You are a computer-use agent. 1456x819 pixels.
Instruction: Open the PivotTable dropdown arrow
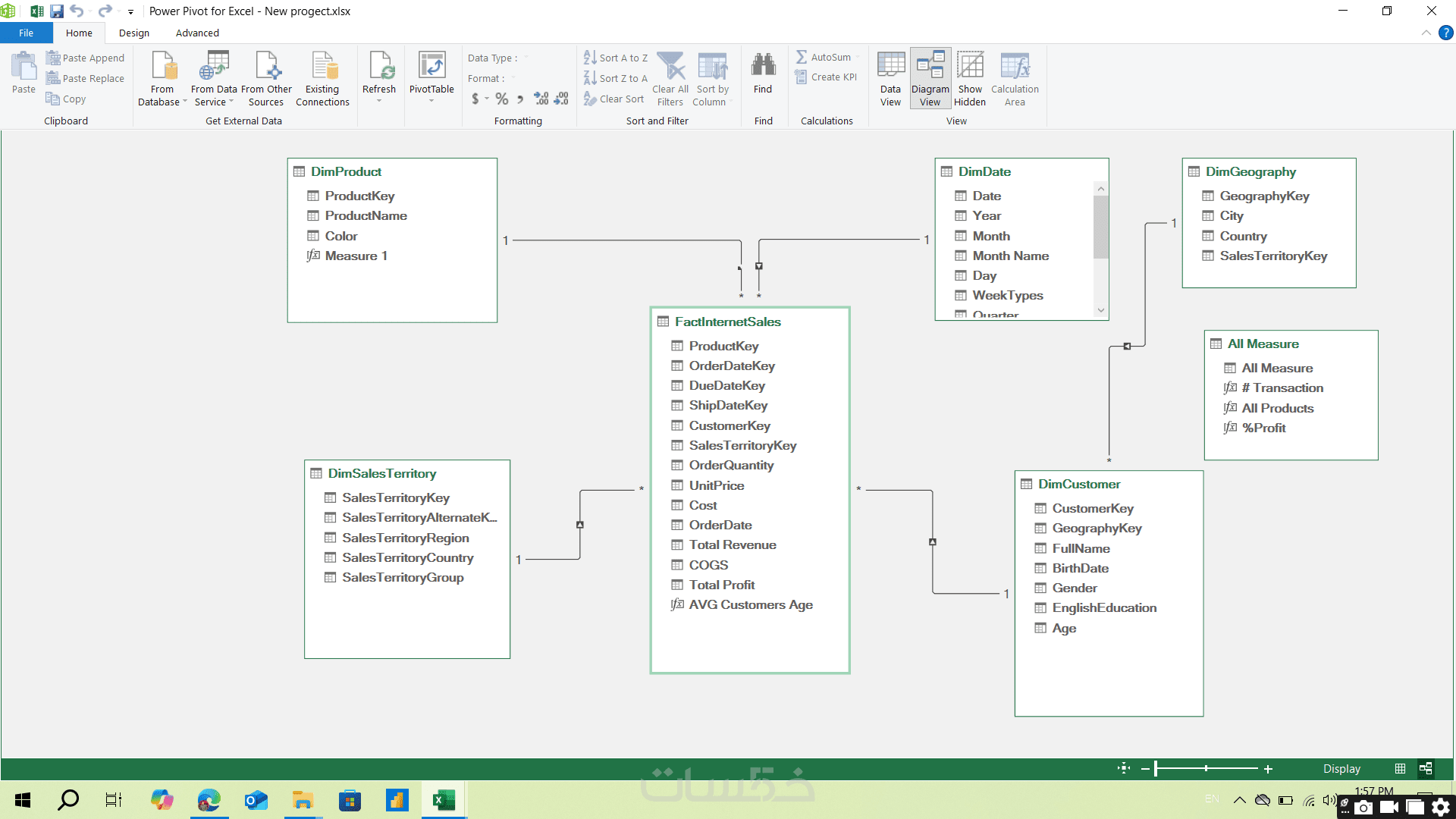point(431,101)
